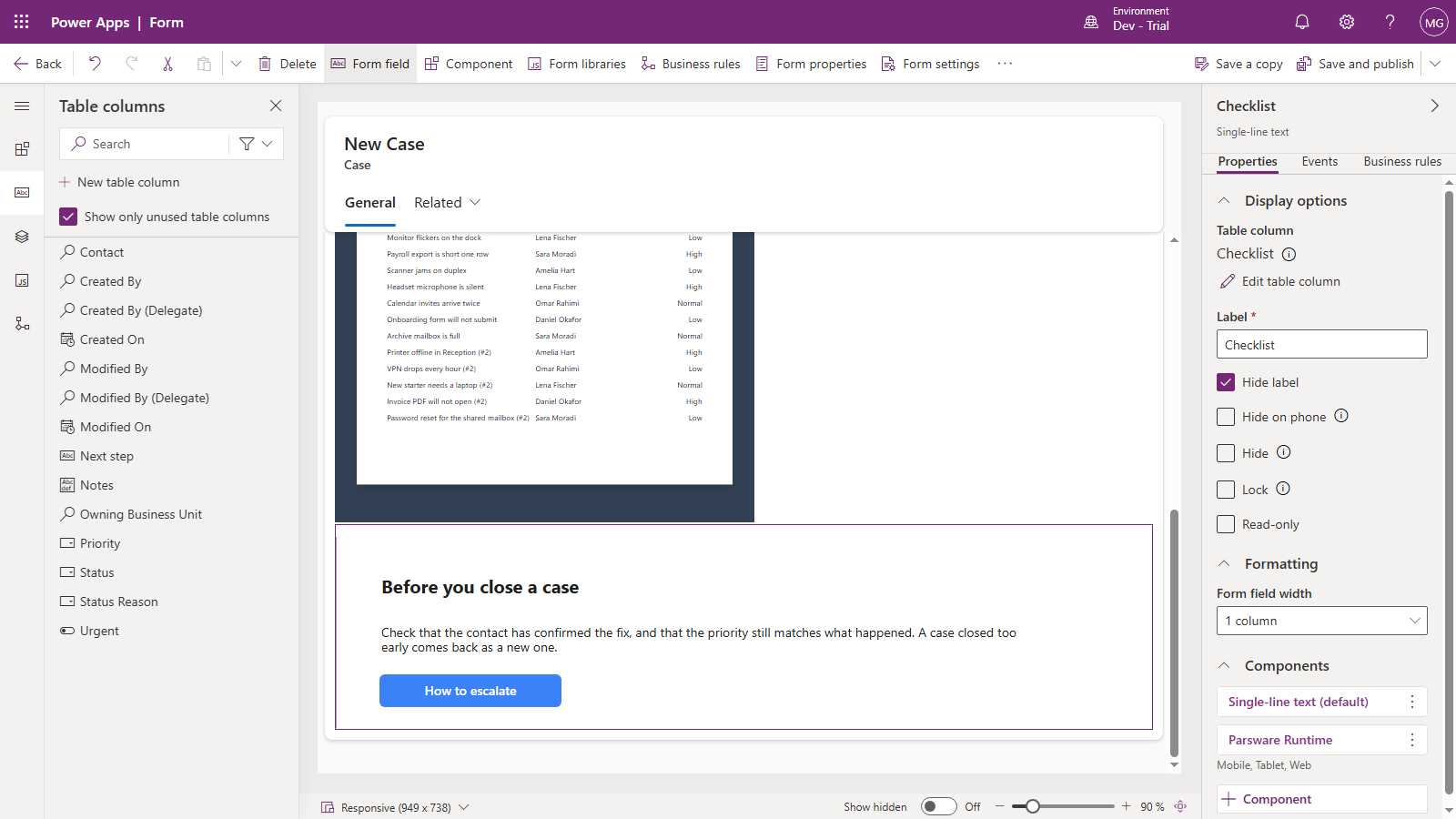
Task: Open notifications bell icon
Action: point(1302,22)
